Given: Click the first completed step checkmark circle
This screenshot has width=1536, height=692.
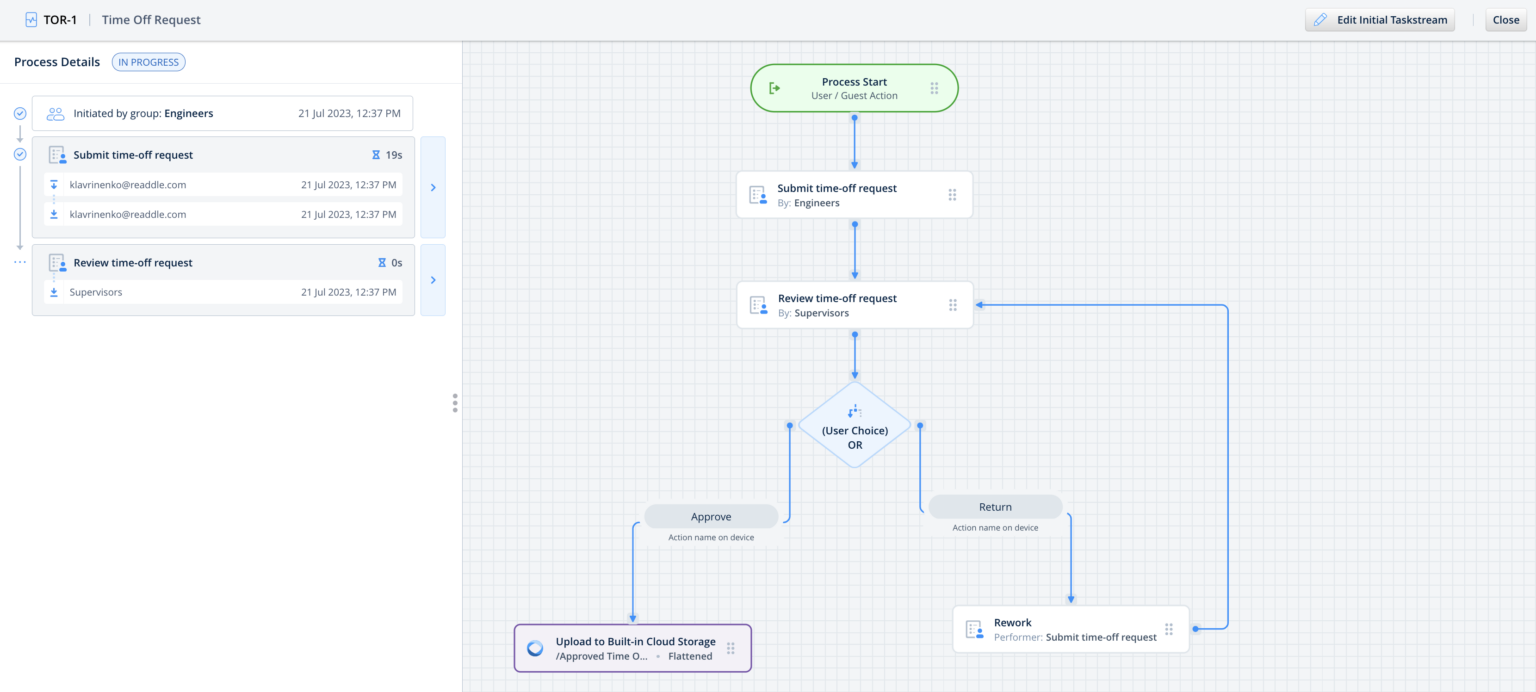Looking at the screenshot, I should pyautogui.click(x=19, y=113).
